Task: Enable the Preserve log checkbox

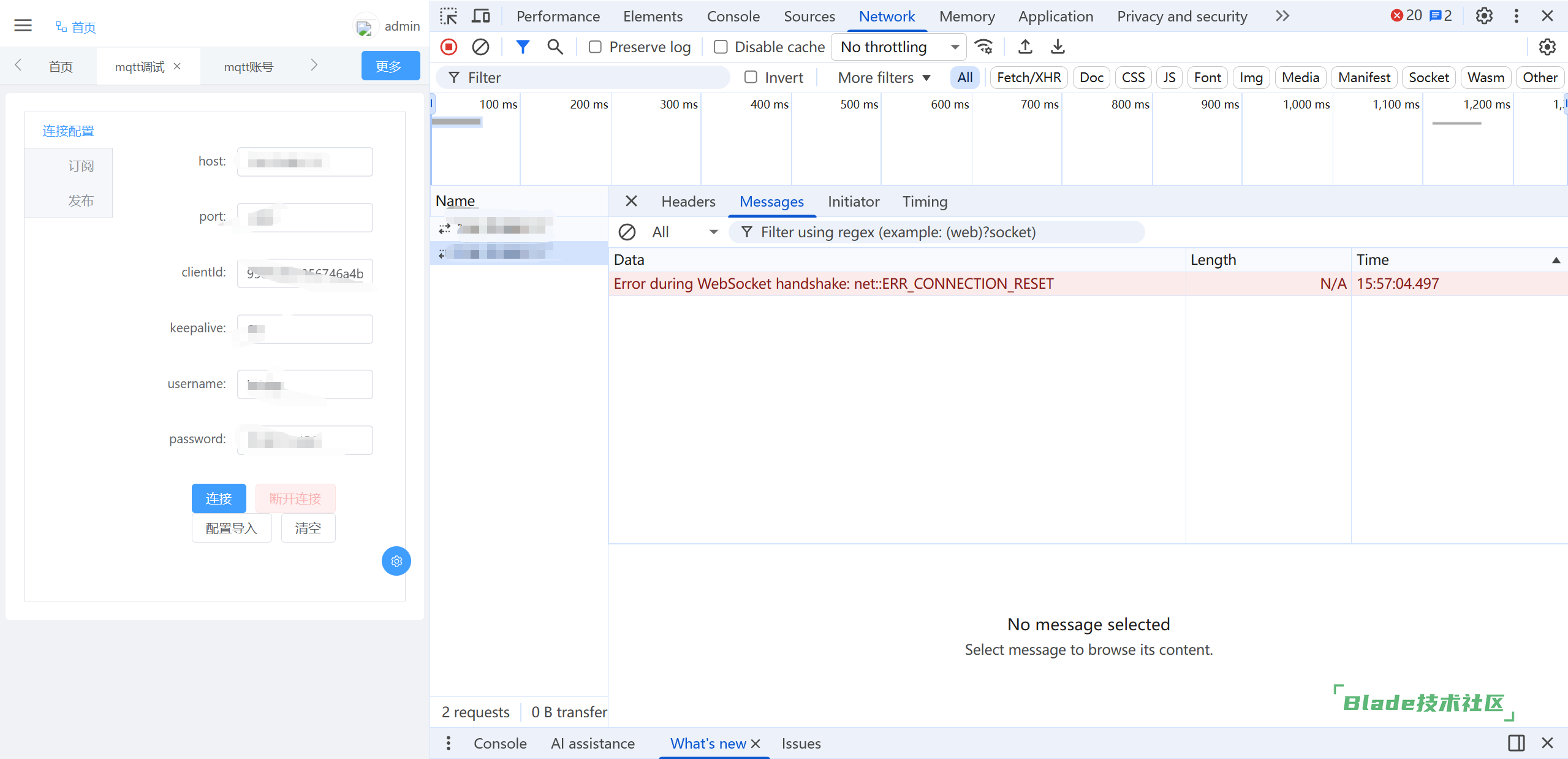Action: click(x=595, y=47)
